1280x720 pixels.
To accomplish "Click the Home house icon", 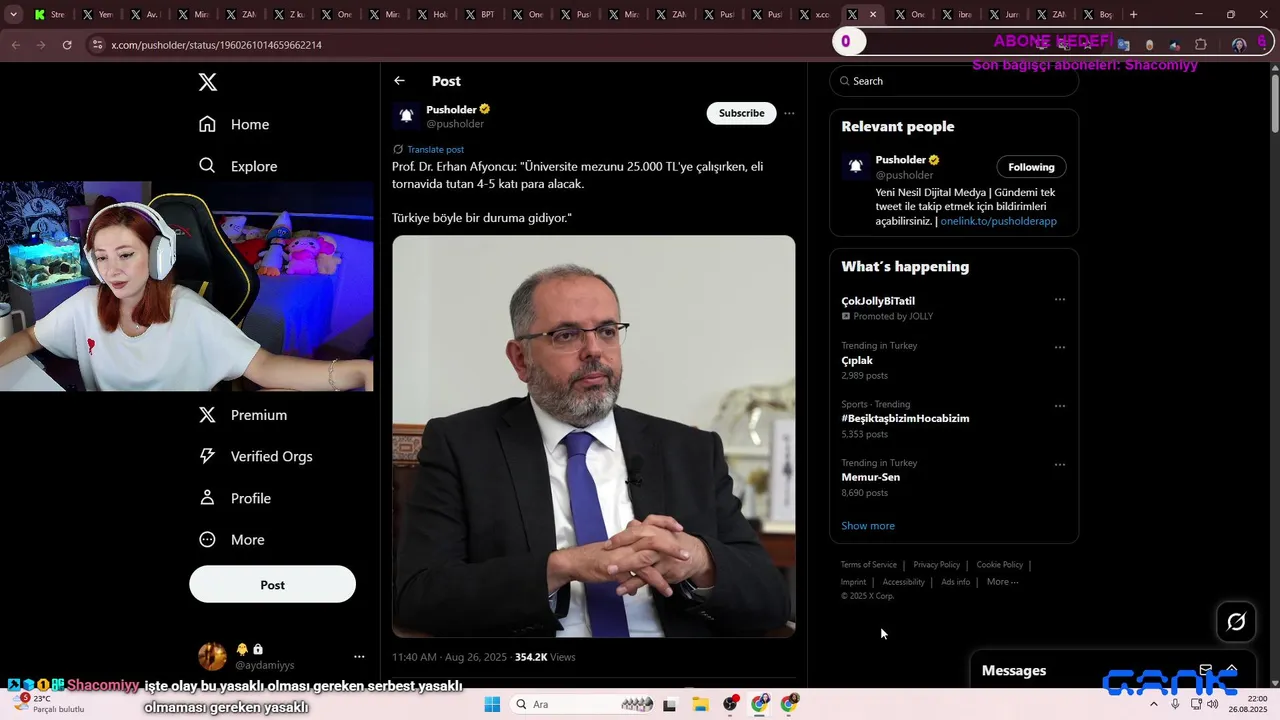I will coord(207,124).
